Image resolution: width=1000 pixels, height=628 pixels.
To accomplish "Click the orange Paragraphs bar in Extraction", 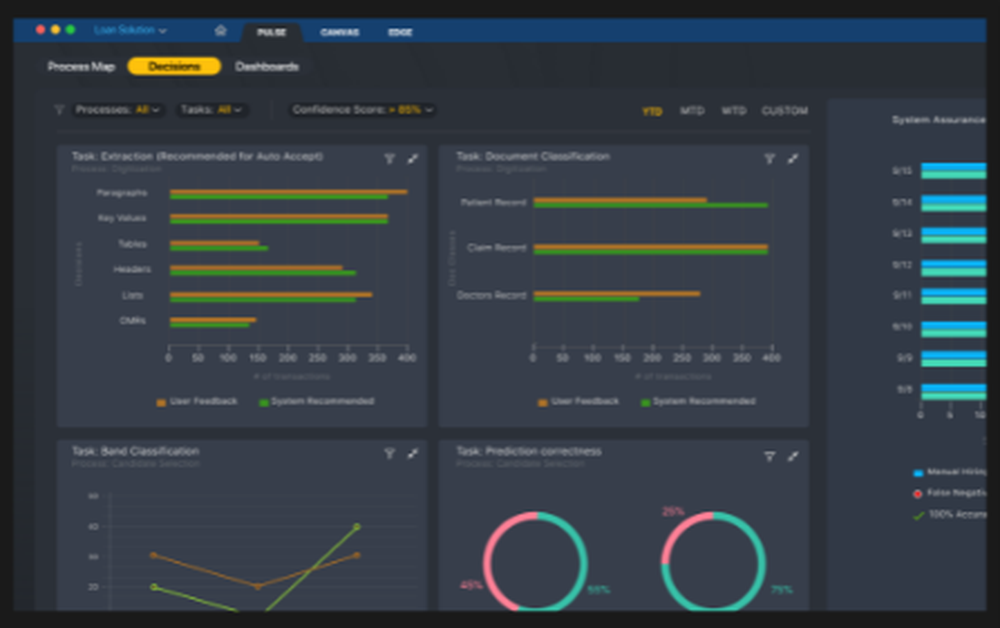I will pyautogui.click(x=288, y=191).
